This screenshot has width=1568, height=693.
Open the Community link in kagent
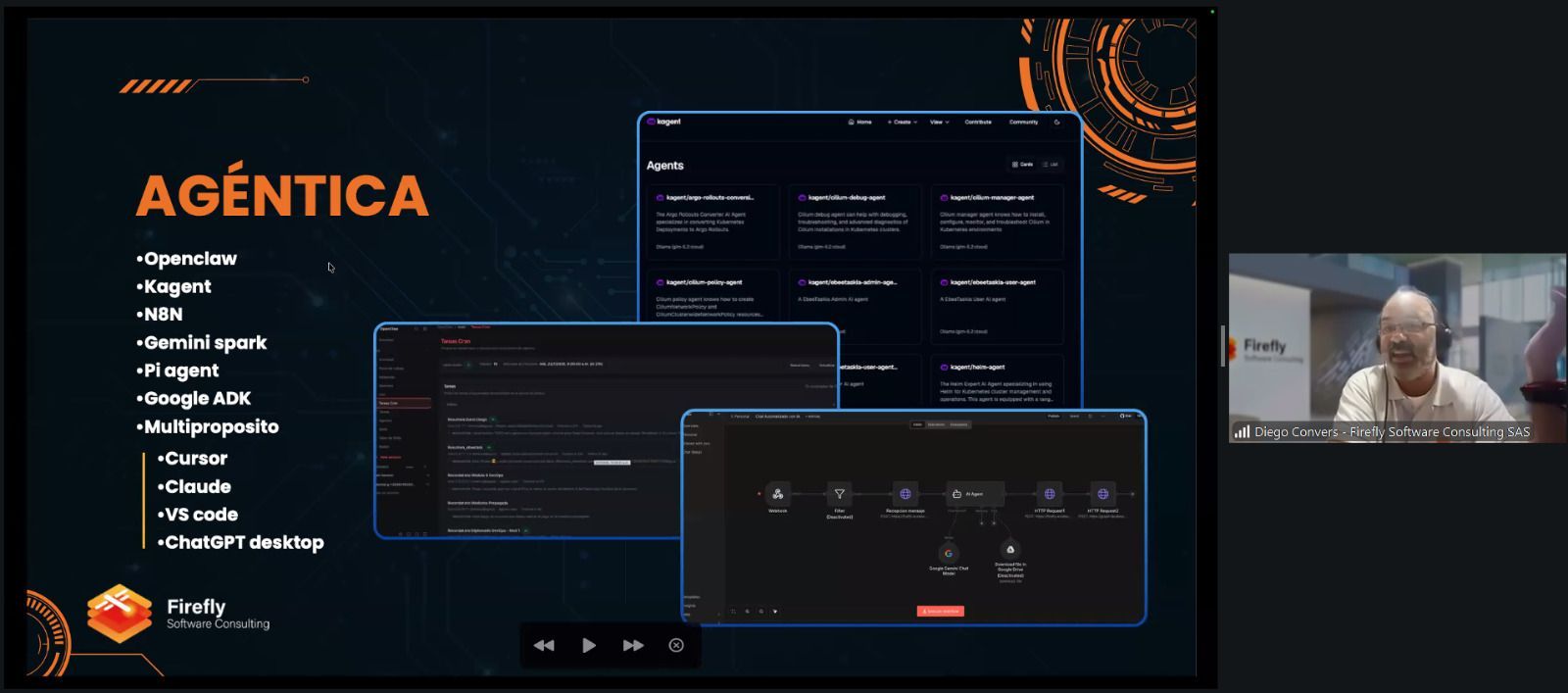(1023, 123)
